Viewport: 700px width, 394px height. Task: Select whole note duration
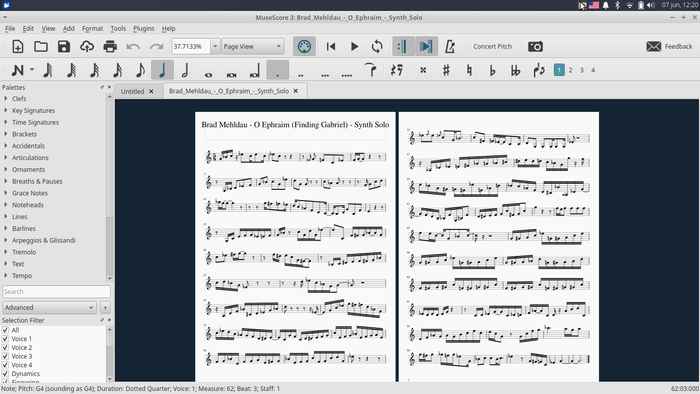pos(208,75)
